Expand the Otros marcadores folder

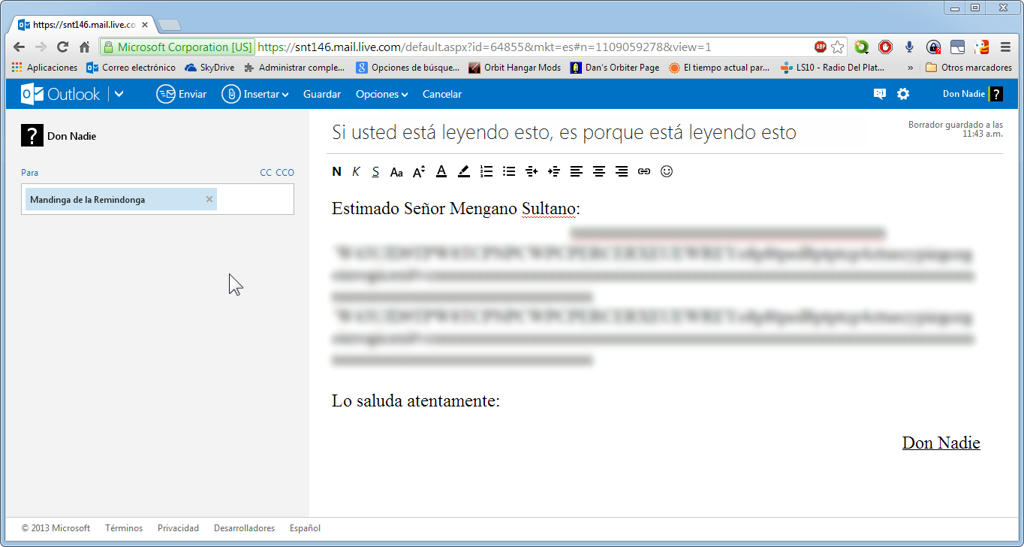pos(968,67)
